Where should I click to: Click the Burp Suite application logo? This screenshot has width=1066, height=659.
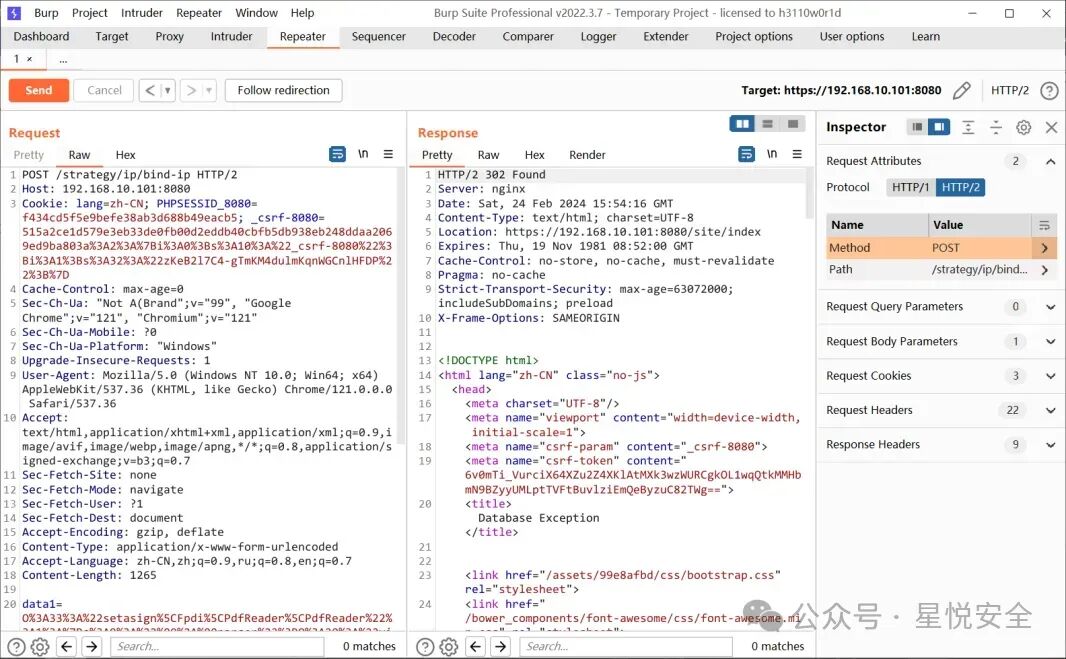click(x=14, y=13)
